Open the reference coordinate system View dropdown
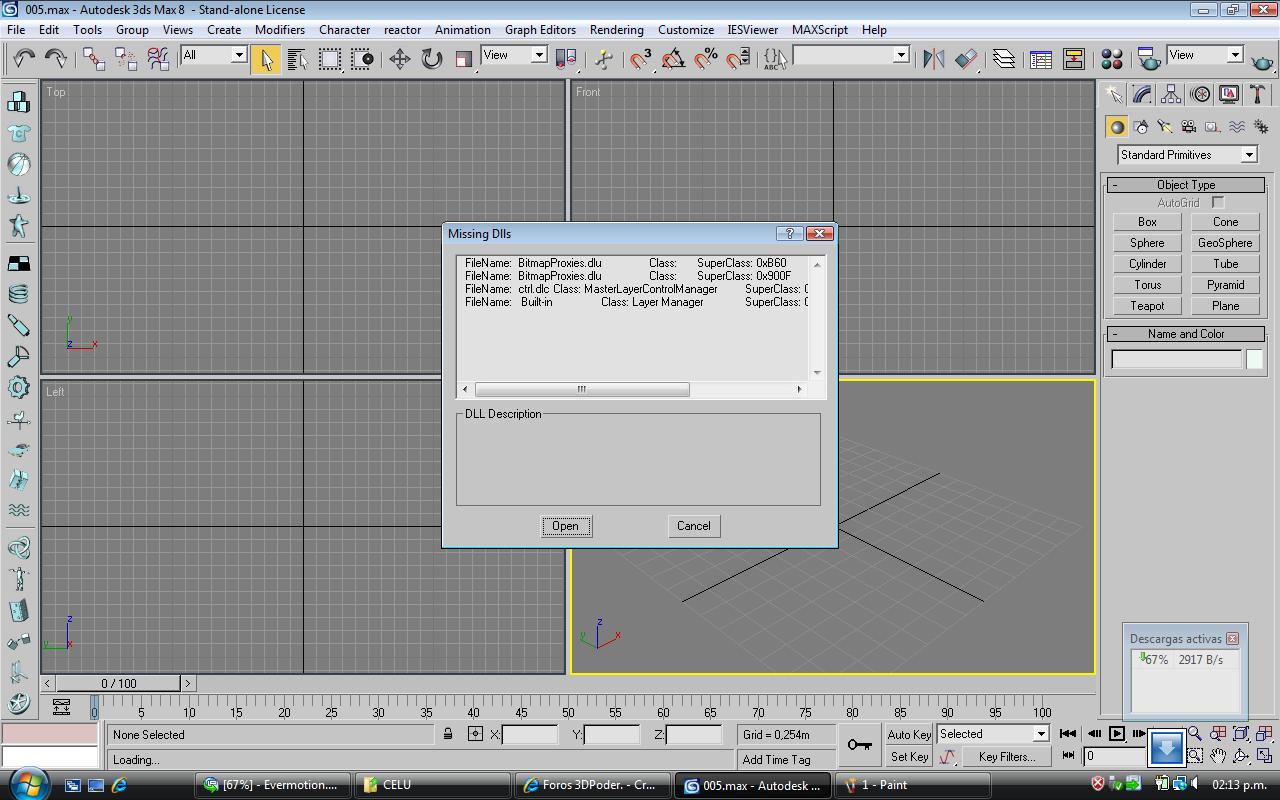This screenshot has height=800, width=1280. [x=514, y=55]
